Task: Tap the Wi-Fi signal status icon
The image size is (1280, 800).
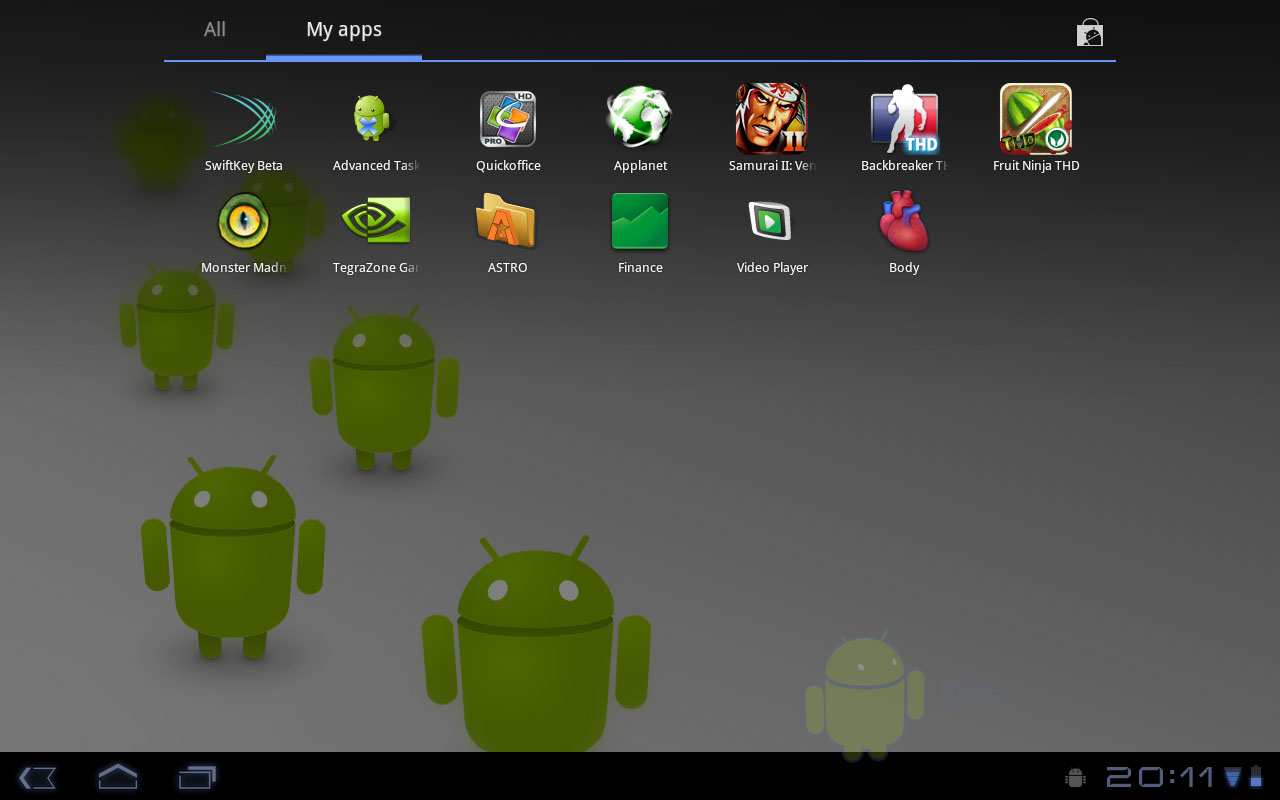Action: point(1233,777)
